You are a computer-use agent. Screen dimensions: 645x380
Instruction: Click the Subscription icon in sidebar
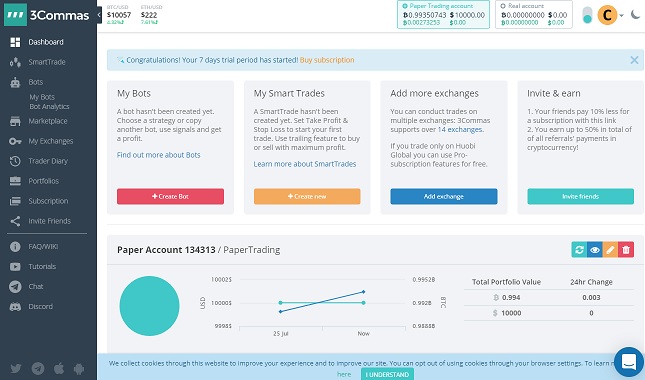pos(15,201)
